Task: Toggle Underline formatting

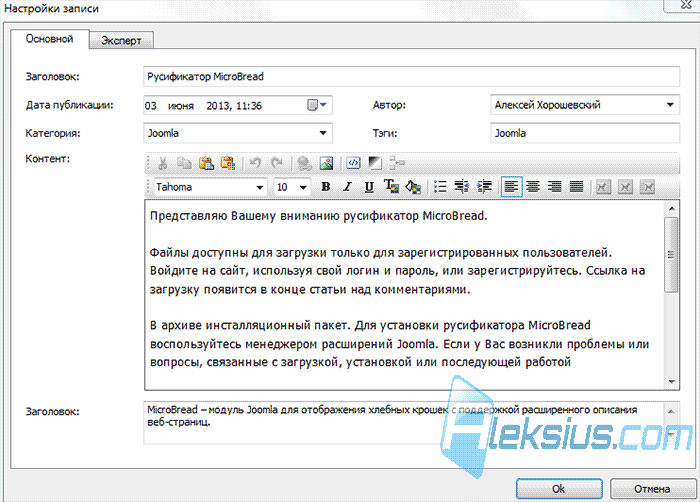Action: click(x=369, y=187)
